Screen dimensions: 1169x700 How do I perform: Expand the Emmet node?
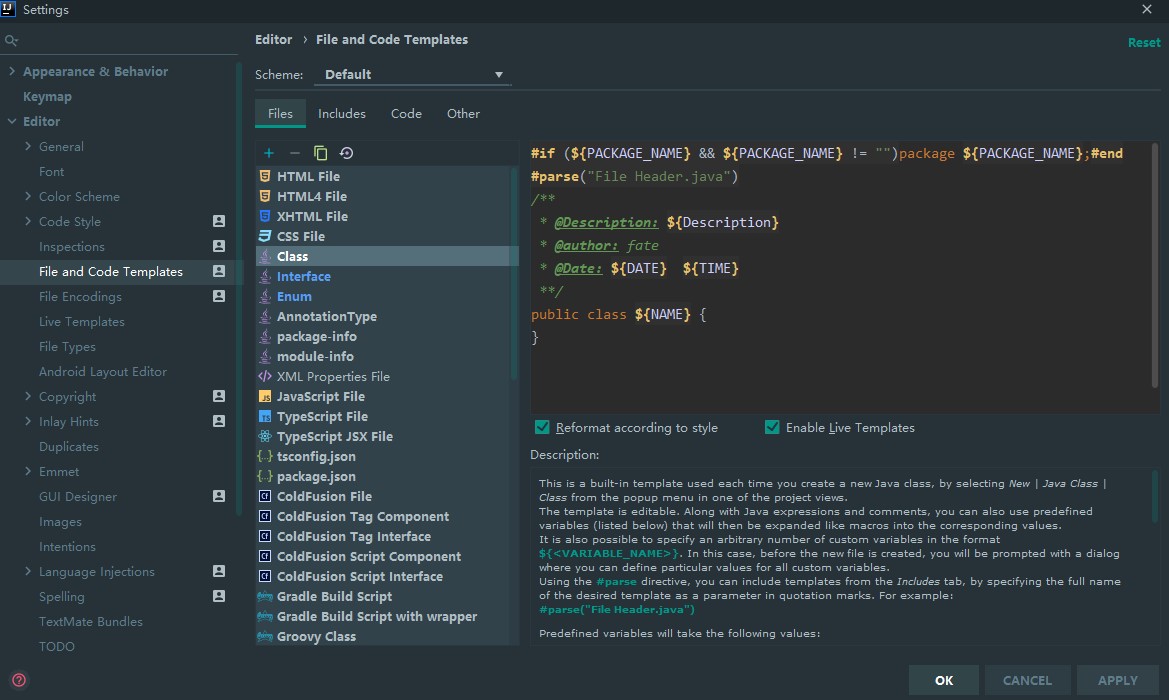28,471
